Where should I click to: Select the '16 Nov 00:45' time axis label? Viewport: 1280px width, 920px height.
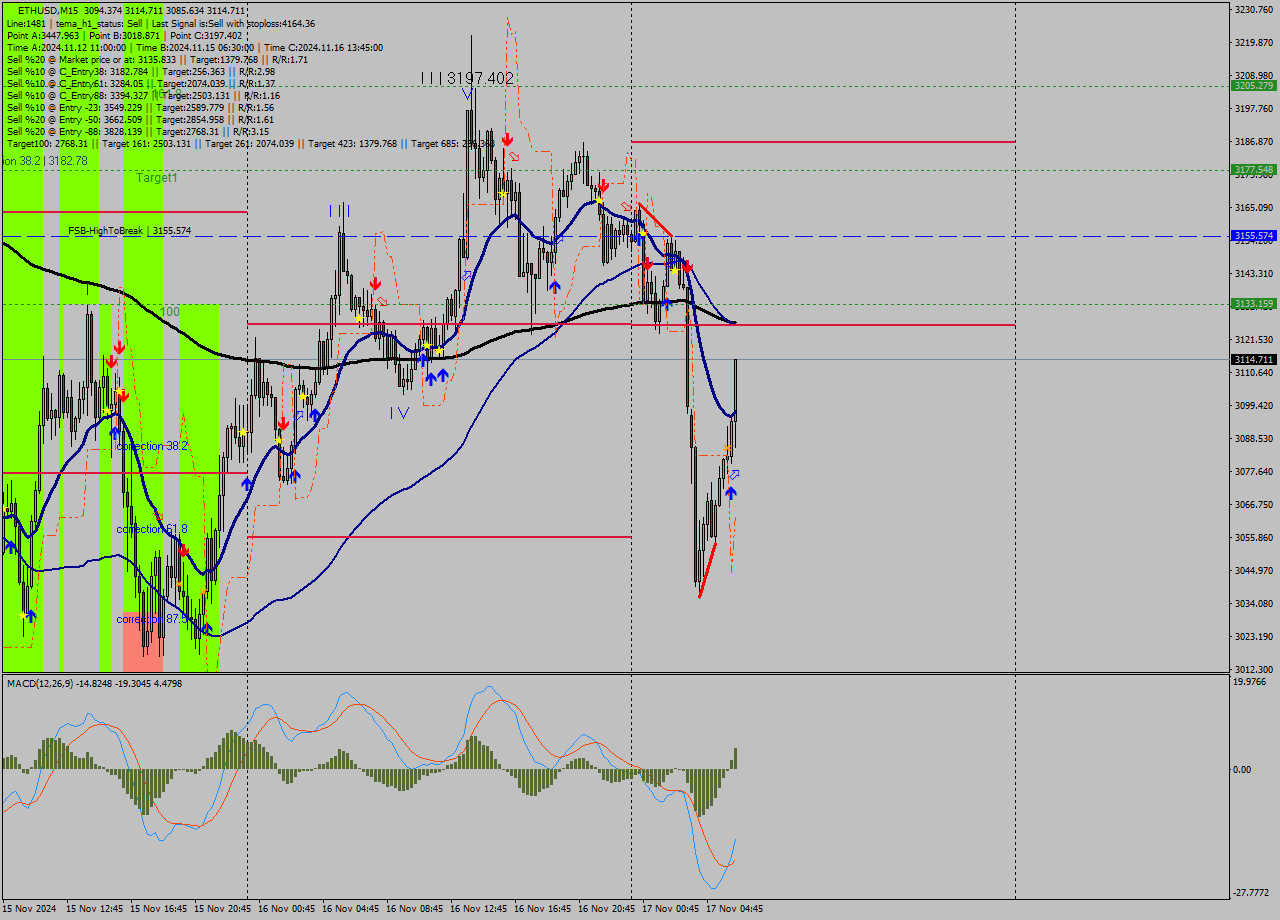click(286, 909)
